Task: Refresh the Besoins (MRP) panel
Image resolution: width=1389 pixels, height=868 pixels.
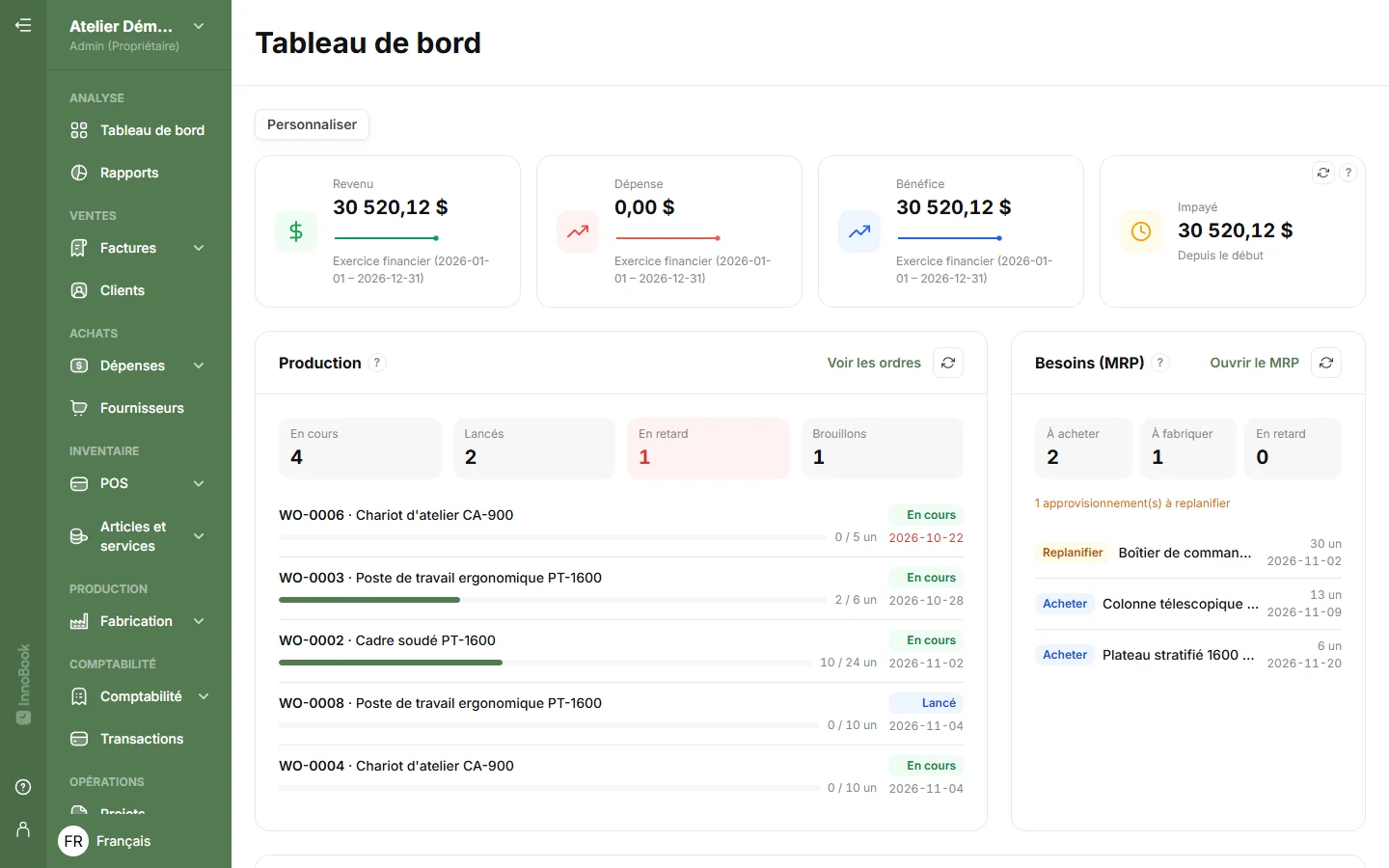Action: (1326, 363)
